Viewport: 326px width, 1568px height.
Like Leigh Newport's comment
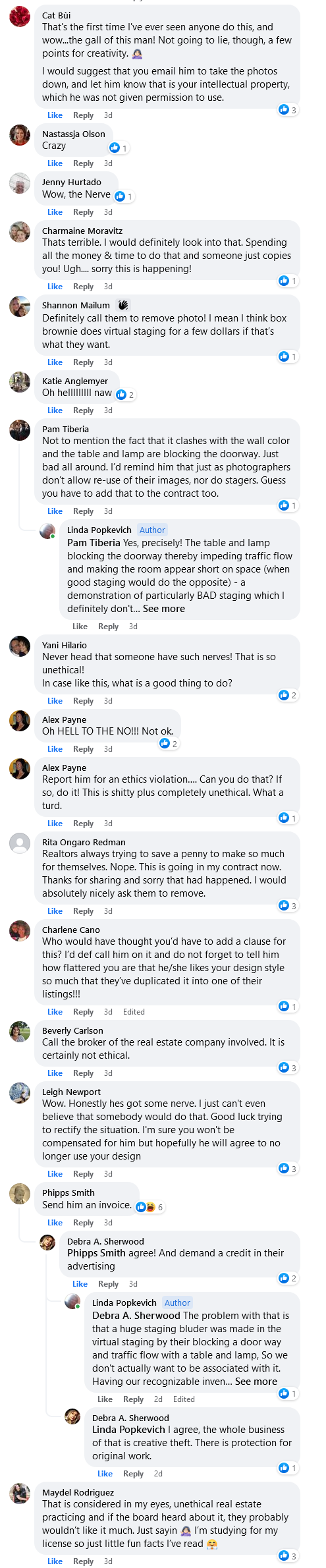(55, 1174)
